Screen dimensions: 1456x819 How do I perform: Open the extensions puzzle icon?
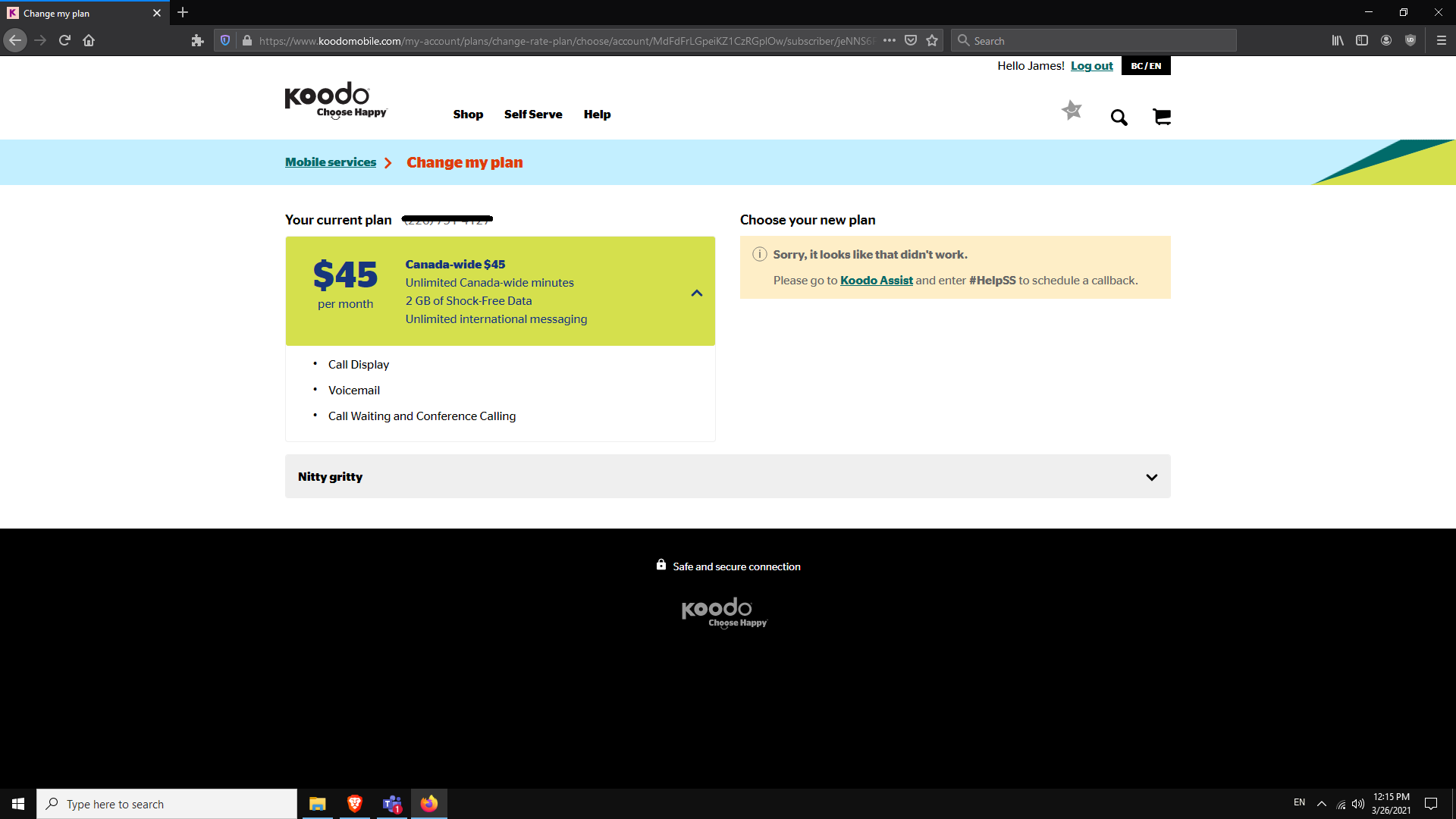click(198, 40)
